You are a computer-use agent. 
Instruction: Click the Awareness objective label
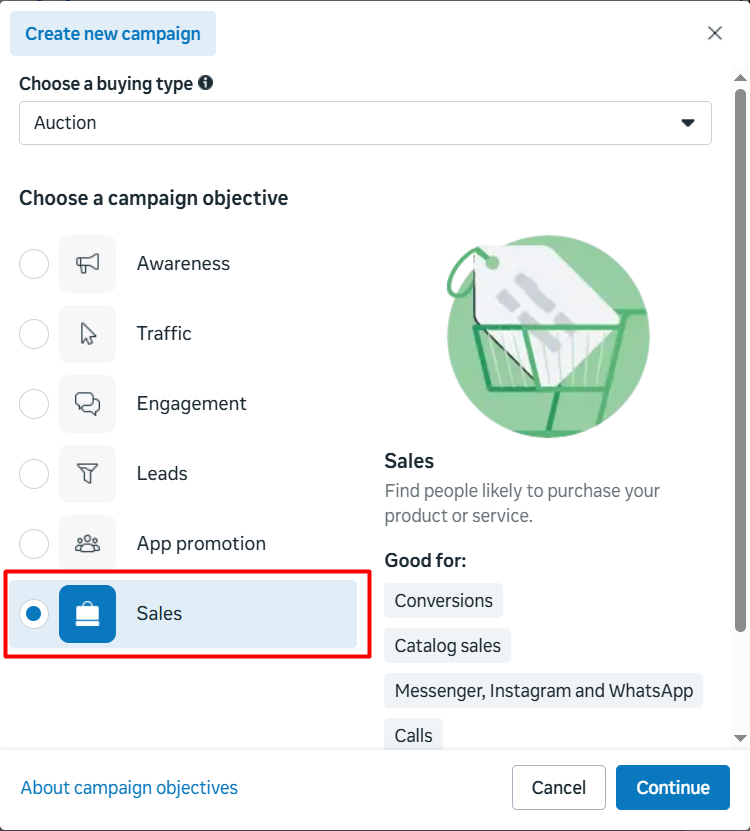(183, 264)
